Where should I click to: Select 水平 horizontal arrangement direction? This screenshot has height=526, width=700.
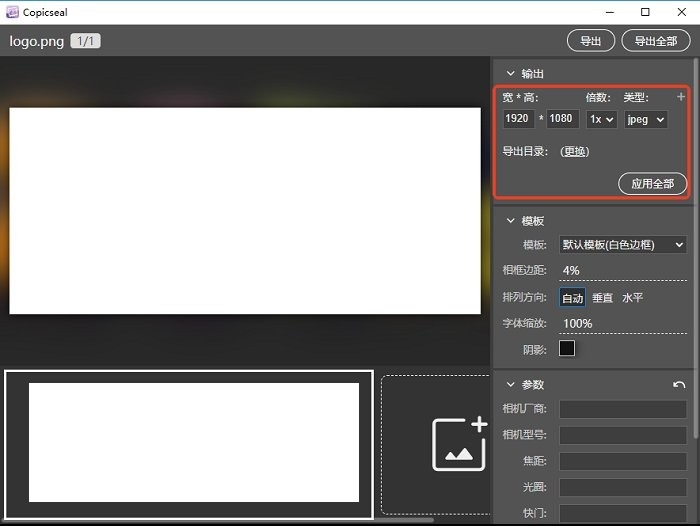(x=632, y=298)
